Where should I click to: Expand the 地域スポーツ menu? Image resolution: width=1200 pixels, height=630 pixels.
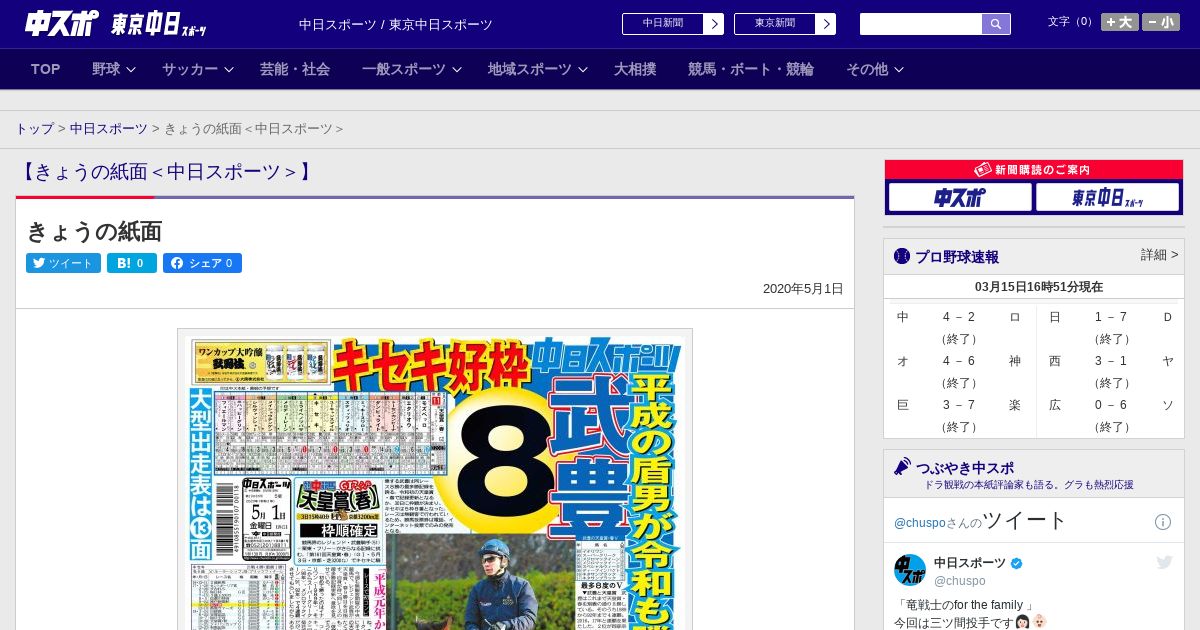537,69
